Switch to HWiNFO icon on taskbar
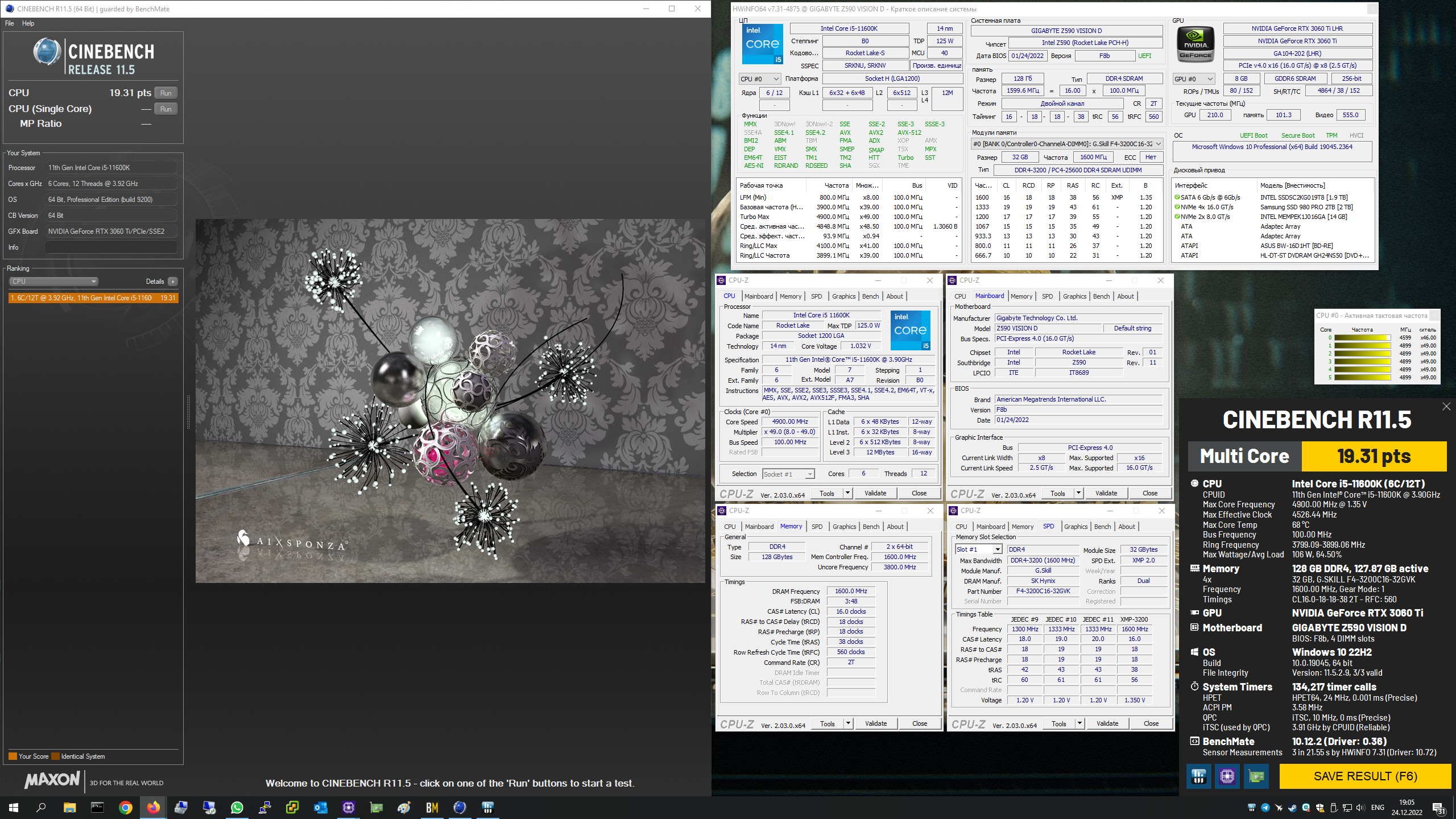 pos(487,808)
